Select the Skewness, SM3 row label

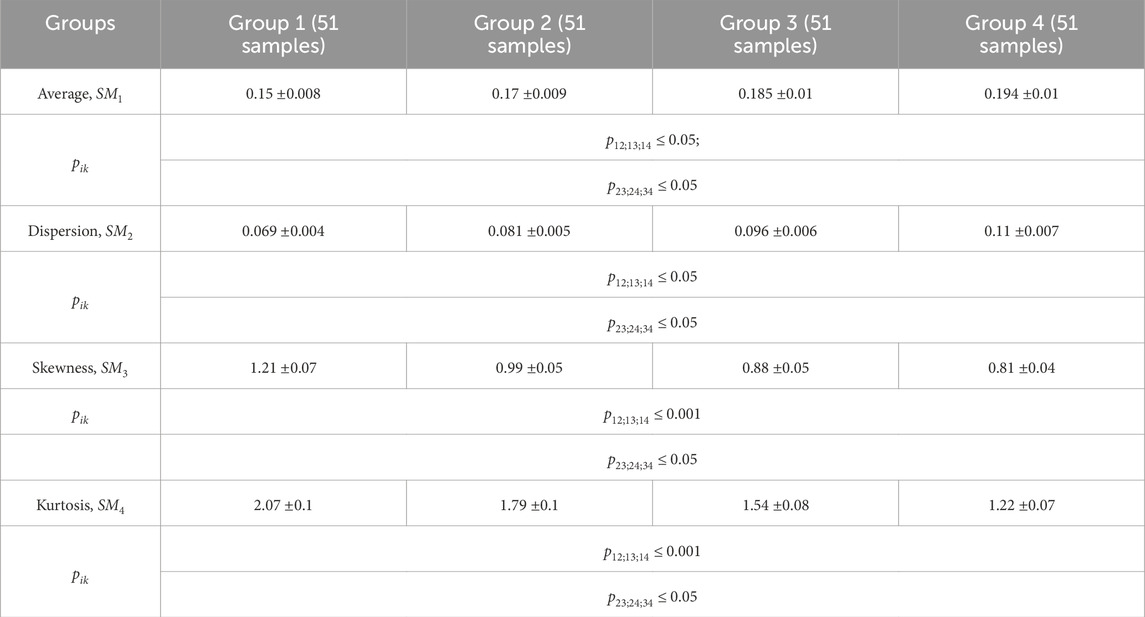tap(80, 369)
